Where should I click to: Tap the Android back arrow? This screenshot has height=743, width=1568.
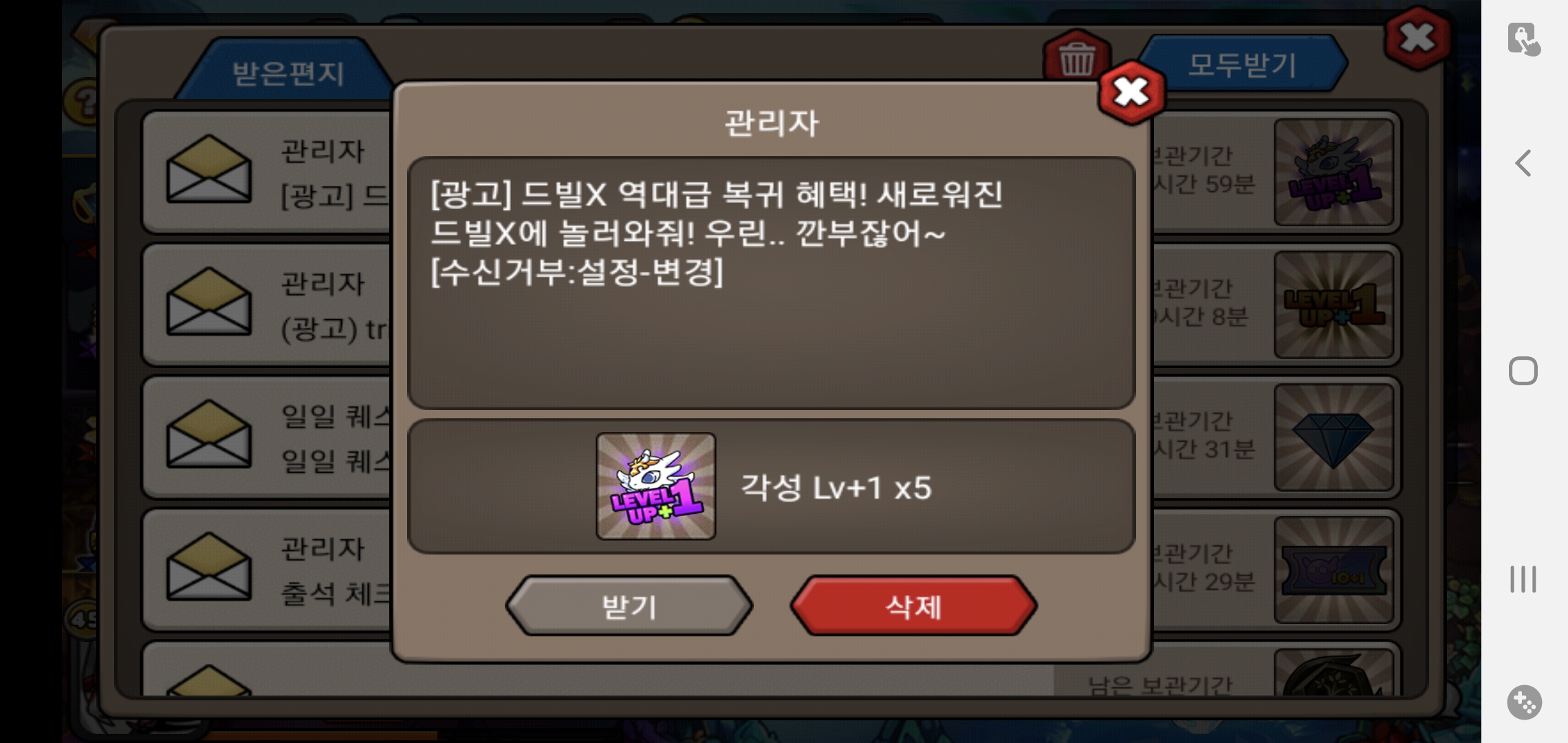1523,163
